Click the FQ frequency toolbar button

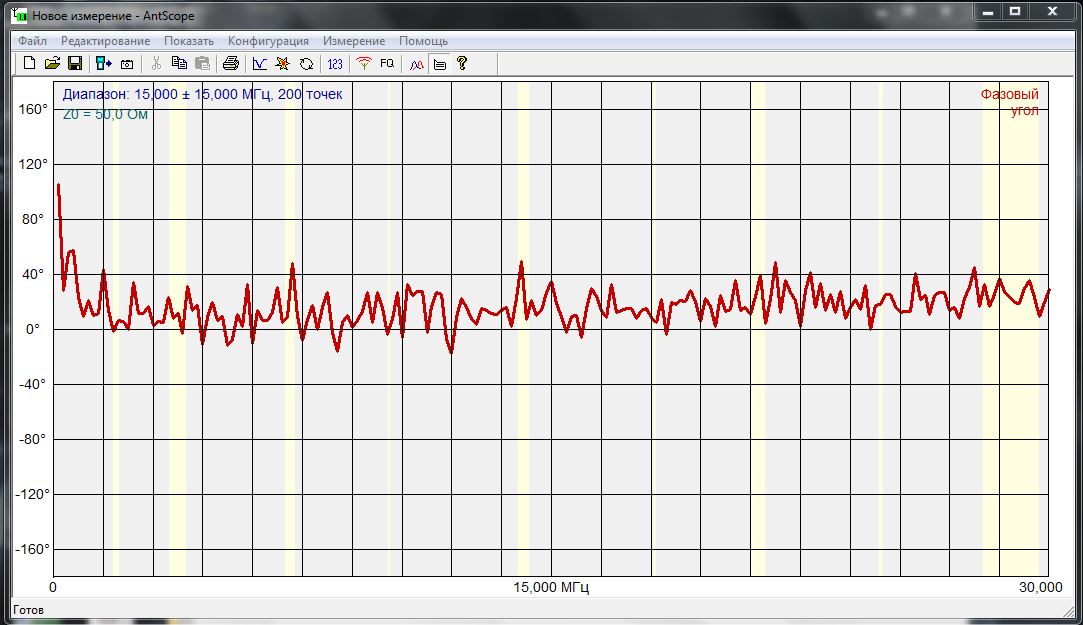click(x=387, y=63)
